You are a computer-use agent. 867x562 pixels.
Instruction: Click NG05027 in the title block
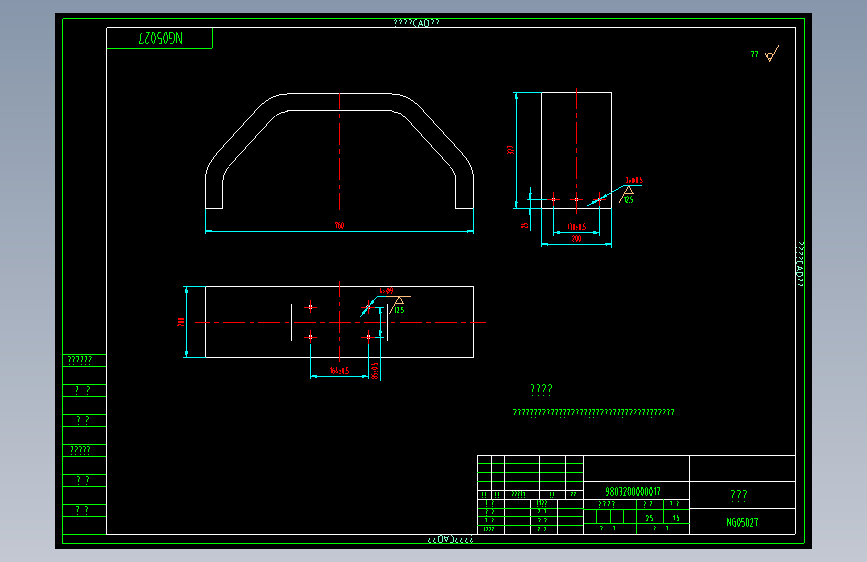pyautogui.click(x=742, y=522)
